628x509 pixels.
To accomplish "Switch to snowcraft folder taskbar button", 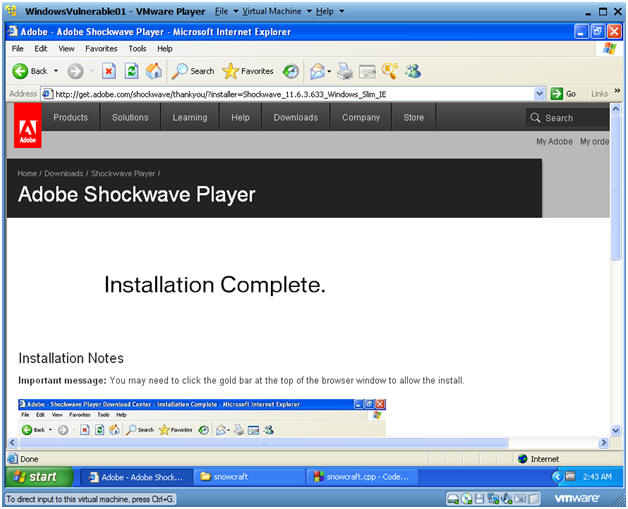I will click(250, 477).
